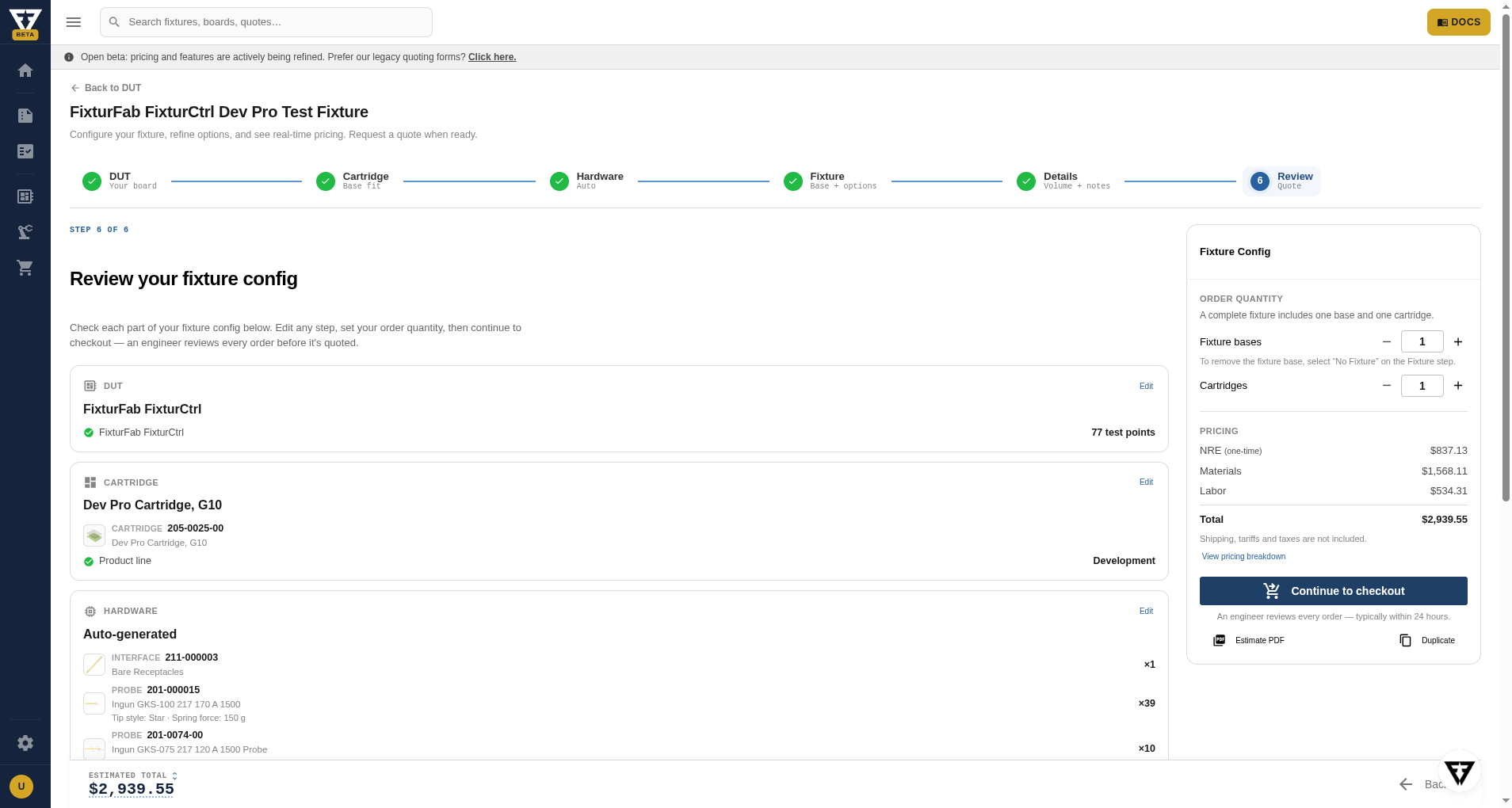
Task: Click the page vertical scrollbar
Action: point(1506,257)
